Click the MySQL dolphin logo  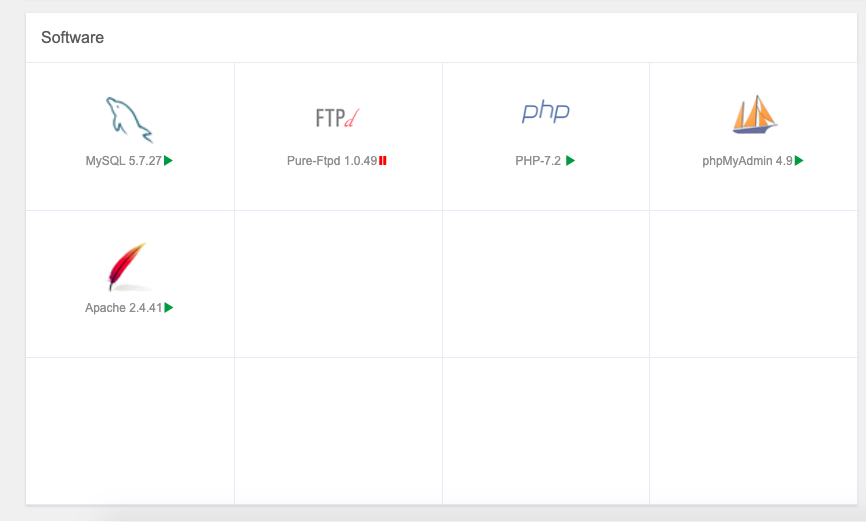129,119
